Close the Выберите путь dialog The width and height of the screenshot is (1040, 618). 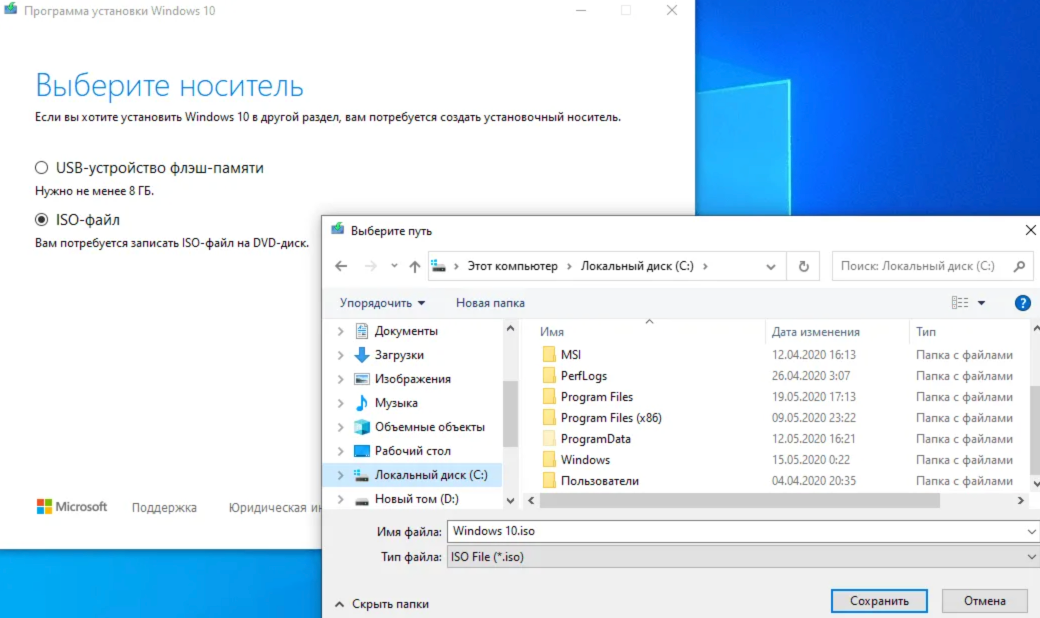(1030, 230)
